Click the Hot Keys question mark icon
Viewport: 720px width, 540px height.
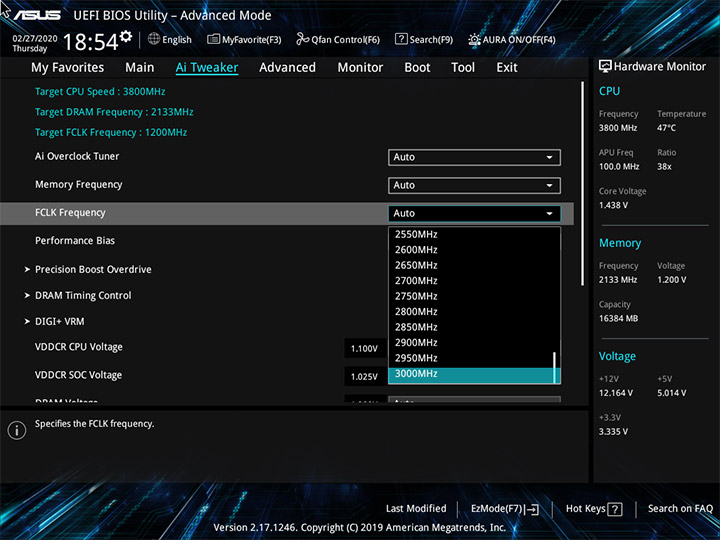[x=614, y=509]
